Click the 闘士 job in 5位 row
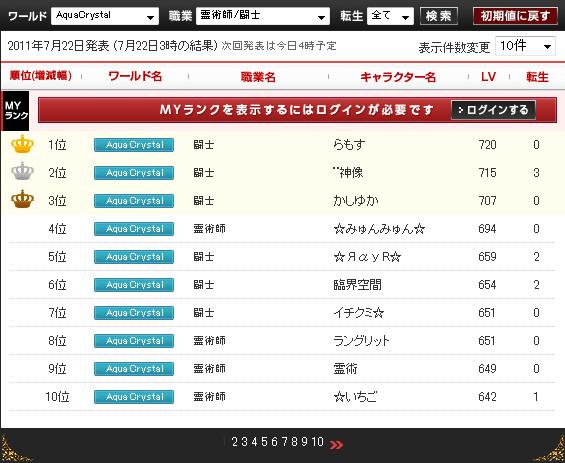The image size is (565, 463). [x=204, y=257]
